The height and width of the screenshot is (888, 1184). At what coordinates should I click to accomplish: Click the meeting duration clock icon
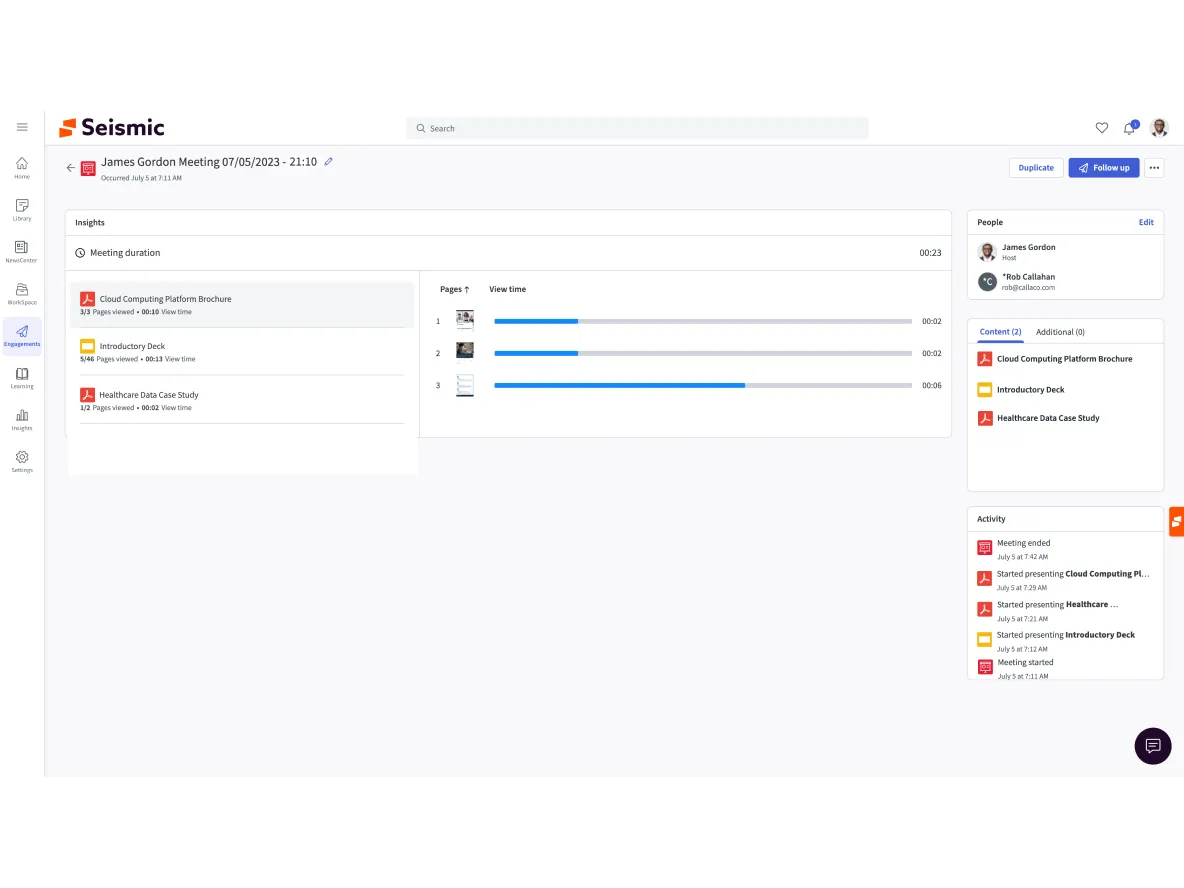[x=80, y=253]
